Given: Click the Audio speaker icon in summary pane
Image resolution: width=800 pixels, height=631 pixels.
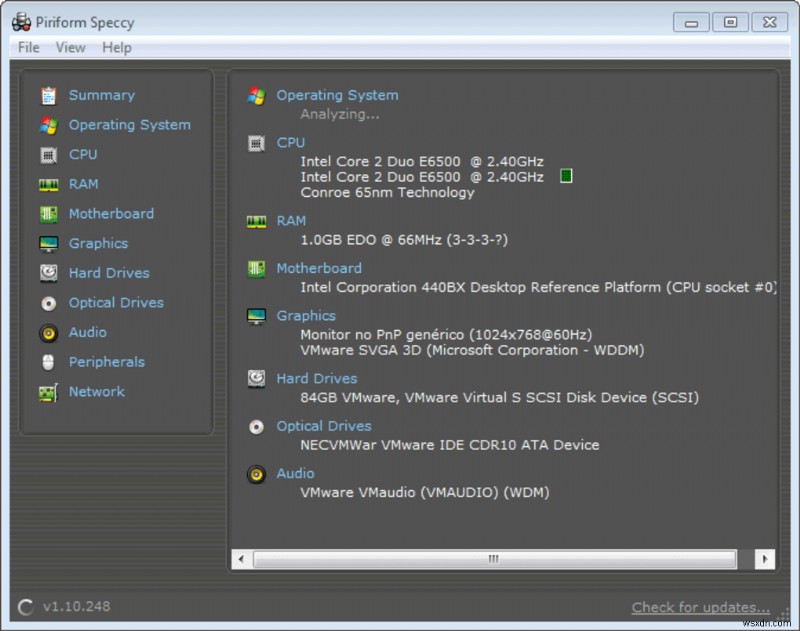Looking at the screenshot, I should [256, 474].
